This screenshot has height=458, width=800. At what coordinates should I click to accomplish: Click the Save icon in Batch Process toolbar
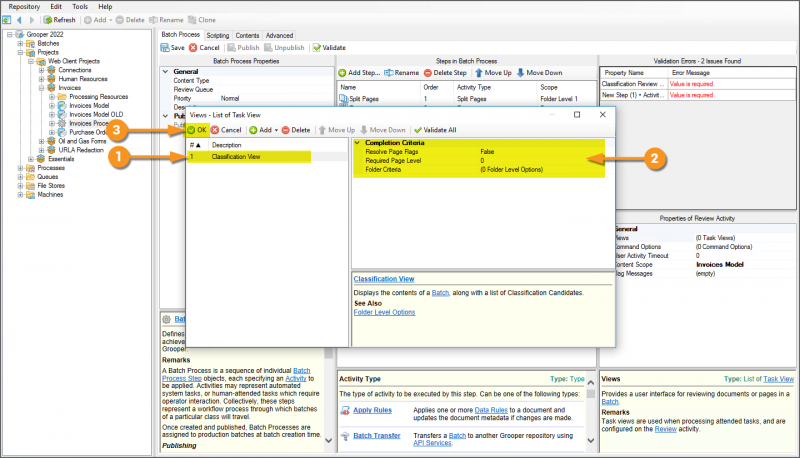(x=166, y=47)
